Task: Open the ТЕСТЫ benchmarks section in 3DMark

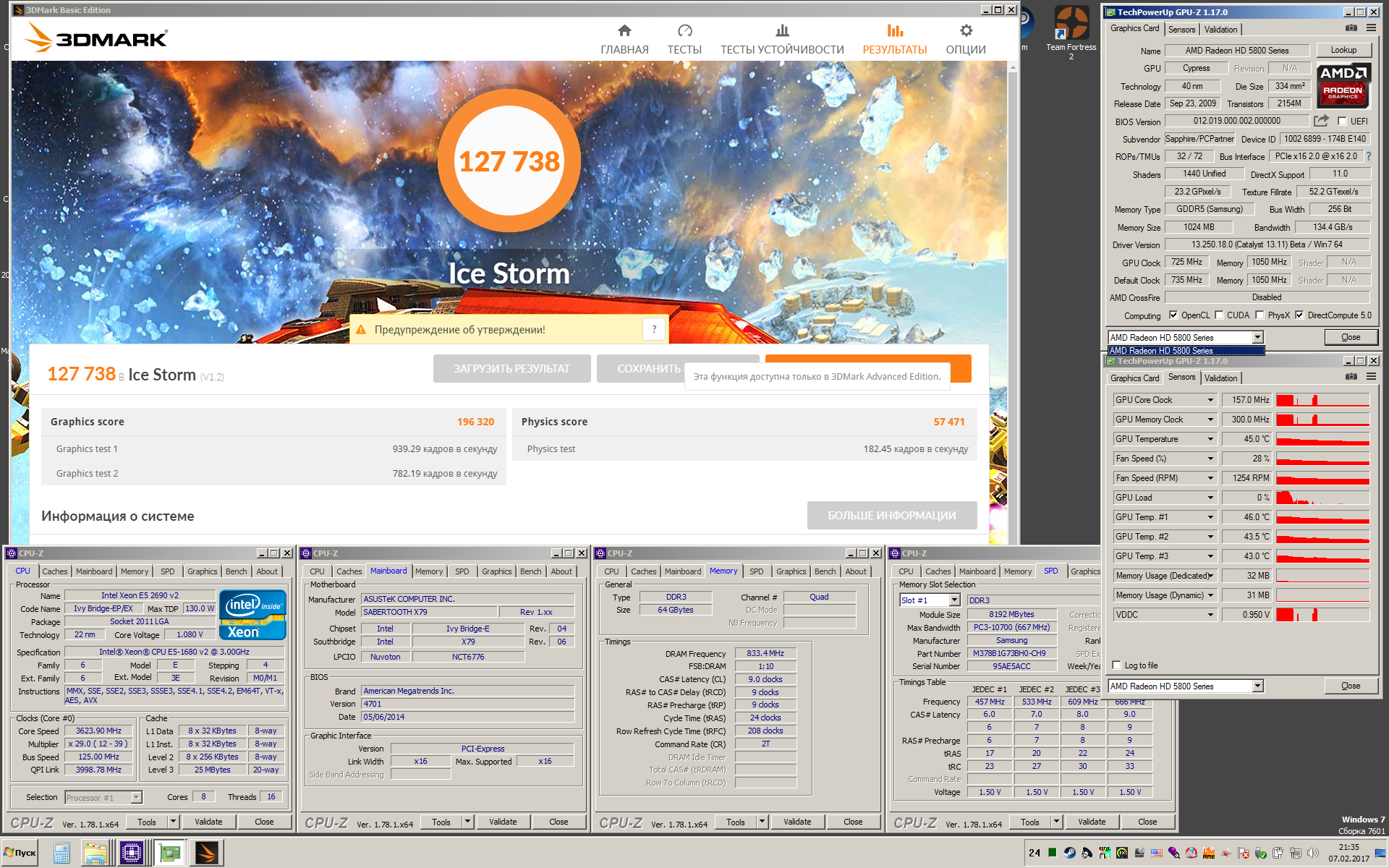Action: (684, 39)
